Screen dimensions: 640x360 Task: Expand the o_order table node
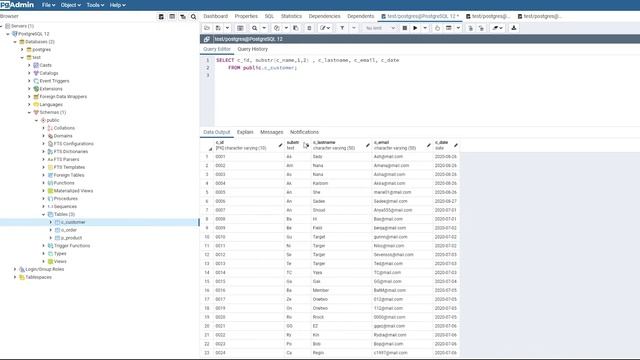tap(51, 230)
